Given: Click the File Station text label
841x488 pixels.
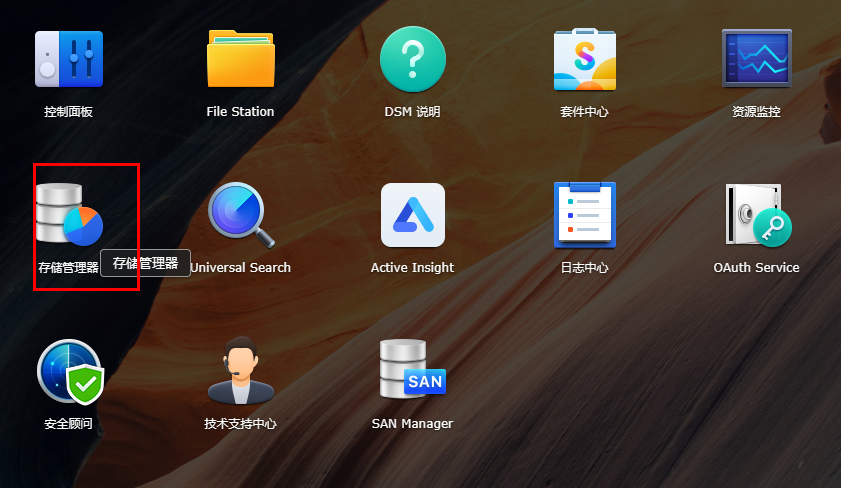Looking at the screenshot, I should click(x=240, y=112).
